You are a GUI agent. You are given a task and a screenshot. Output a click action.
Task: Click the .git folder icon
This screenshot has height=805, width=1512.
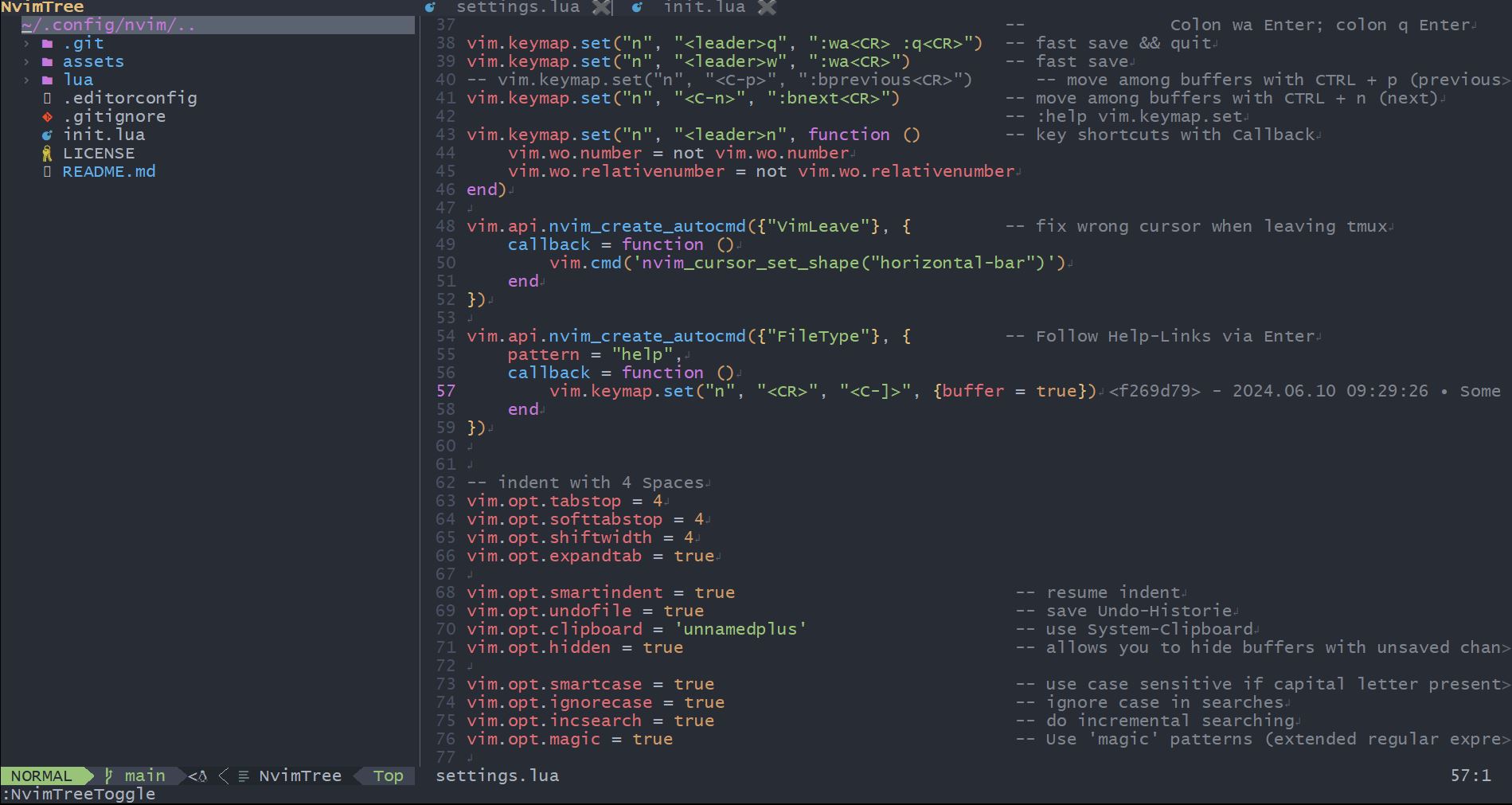(x=47, y=44)
